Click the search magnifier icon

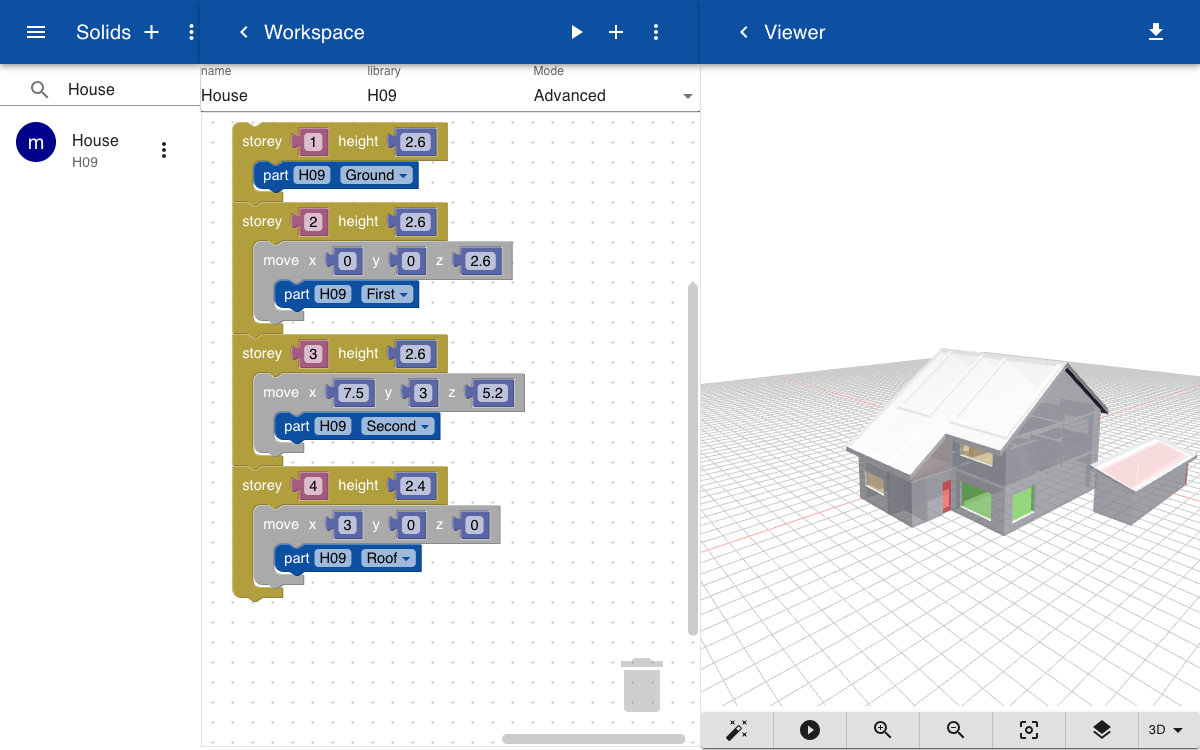point(39,90)
